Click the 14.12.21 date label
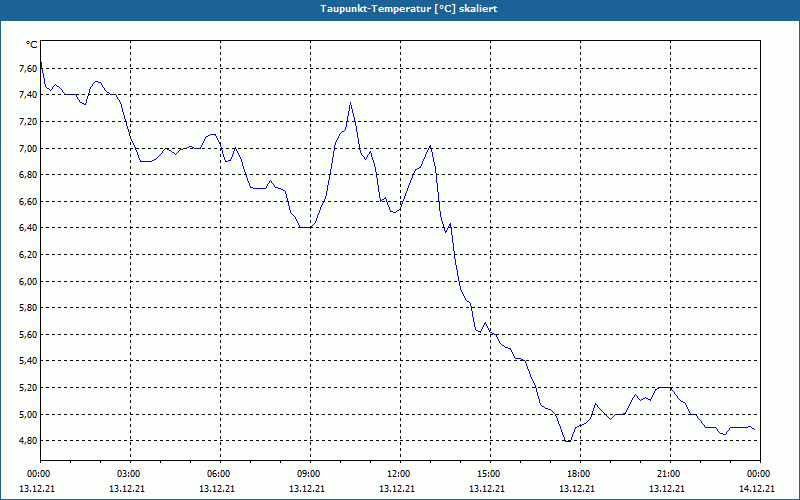Viewport: 800px width, 500px height. 757,488
